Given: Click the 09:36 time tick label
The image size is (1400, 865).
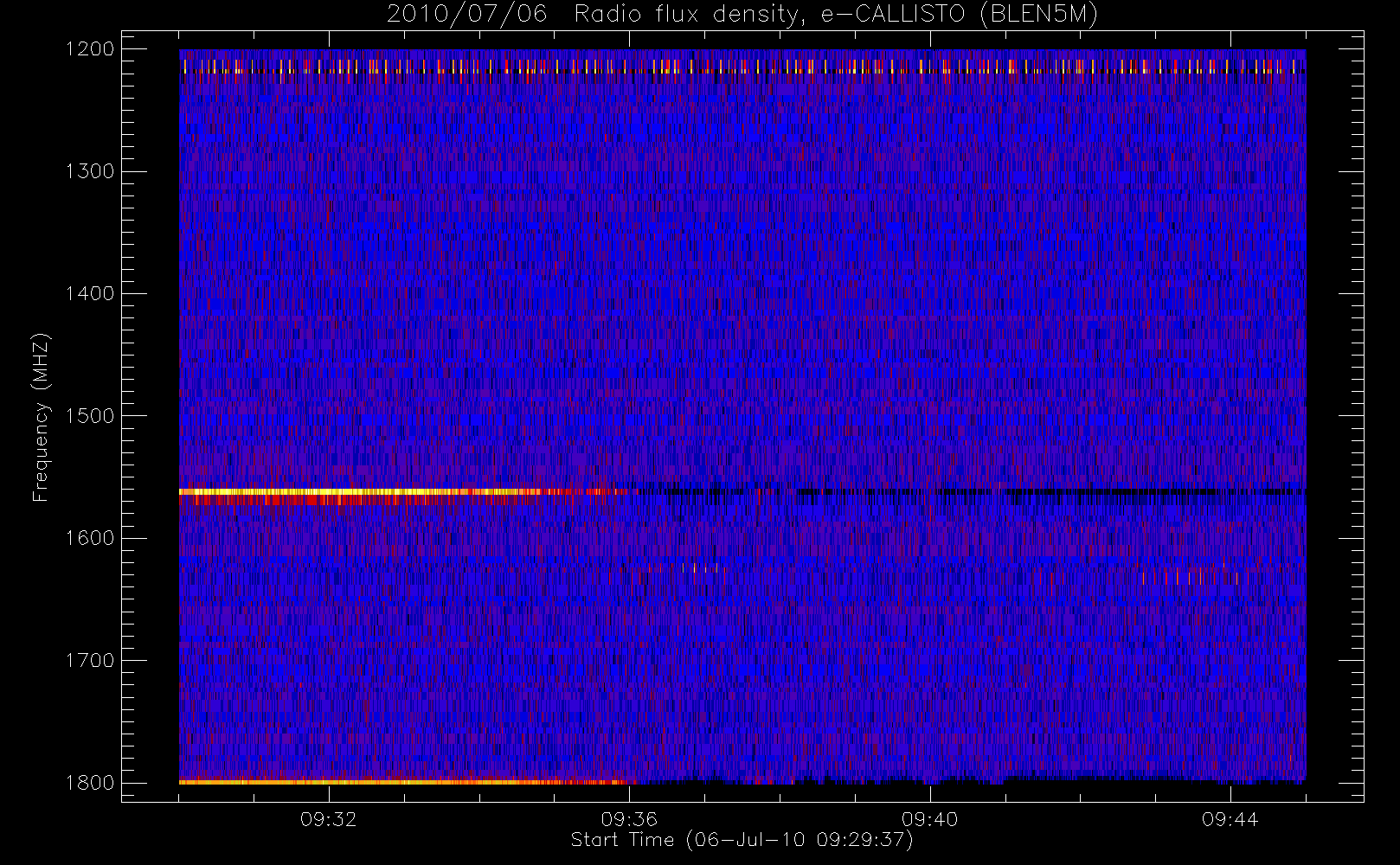Looking at the screenshot, I should (x=629, y=819).
